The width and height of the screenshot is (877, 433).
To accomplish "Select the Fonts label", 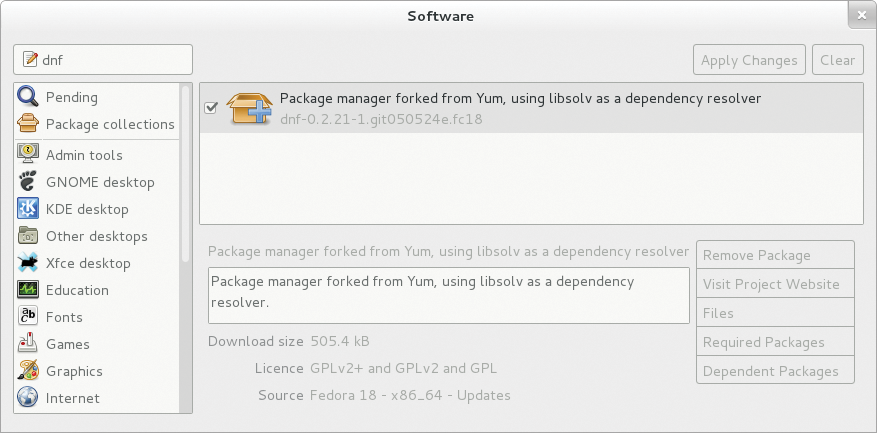I will click(64, 317).
